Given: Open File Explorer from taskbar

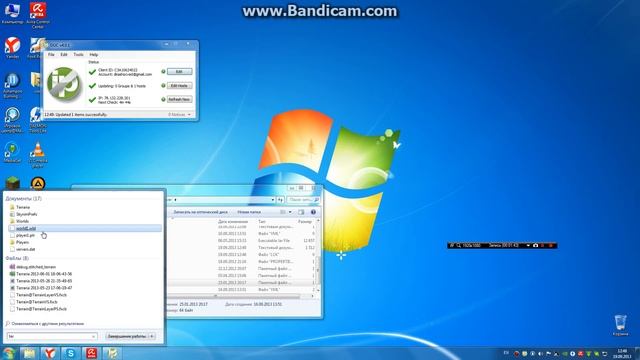Looking at the screenshot, I should pos(29,353).
